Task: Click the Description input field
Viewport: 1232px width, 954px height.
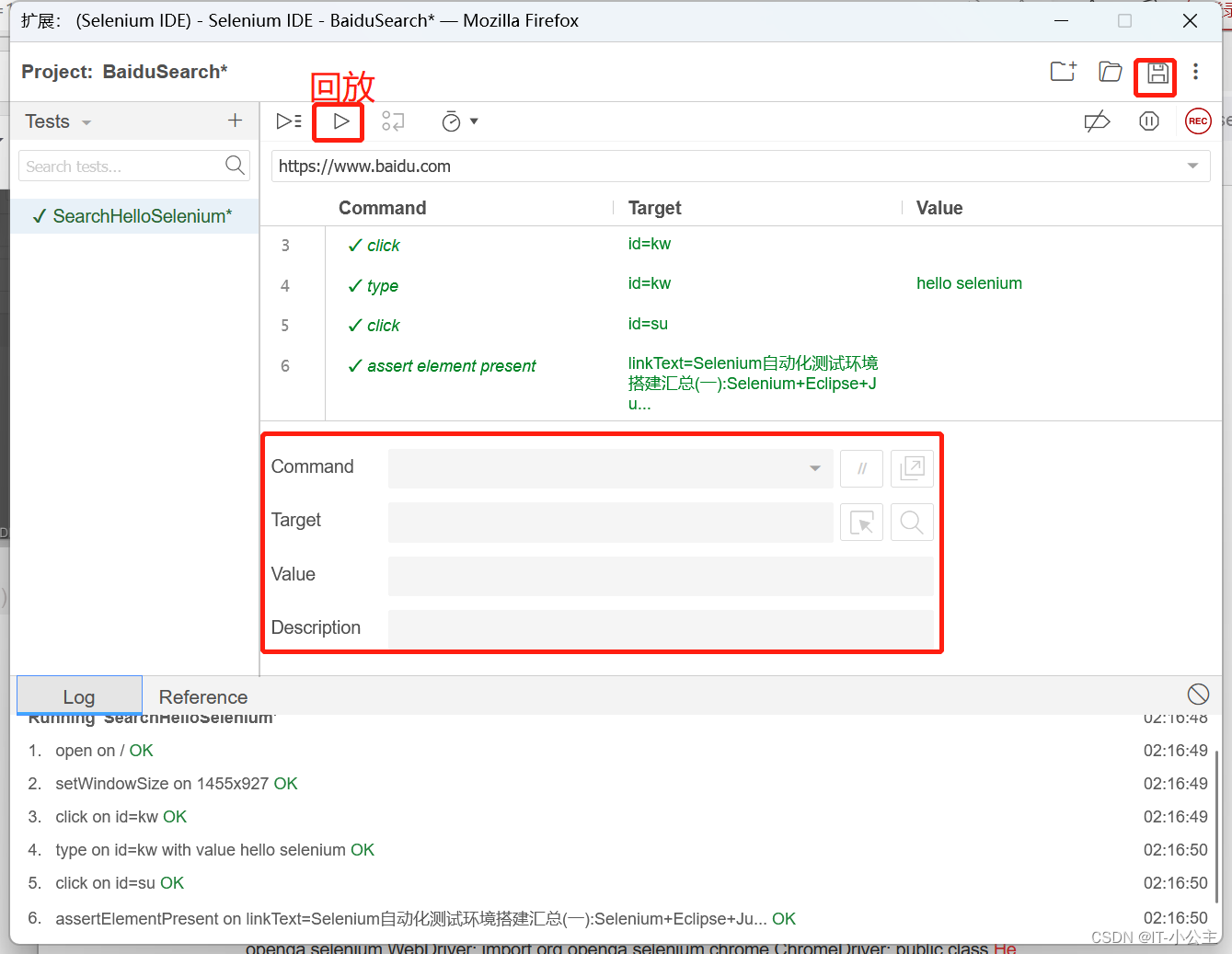Action: pos(661,628)
